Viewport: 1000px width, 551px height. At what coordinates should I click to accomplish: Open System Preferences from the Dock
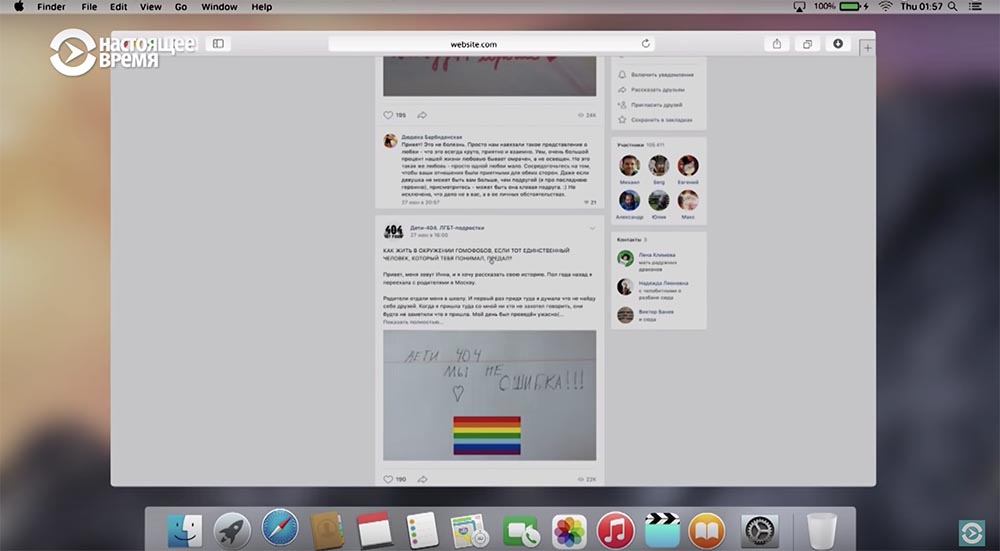coord(760,531)
